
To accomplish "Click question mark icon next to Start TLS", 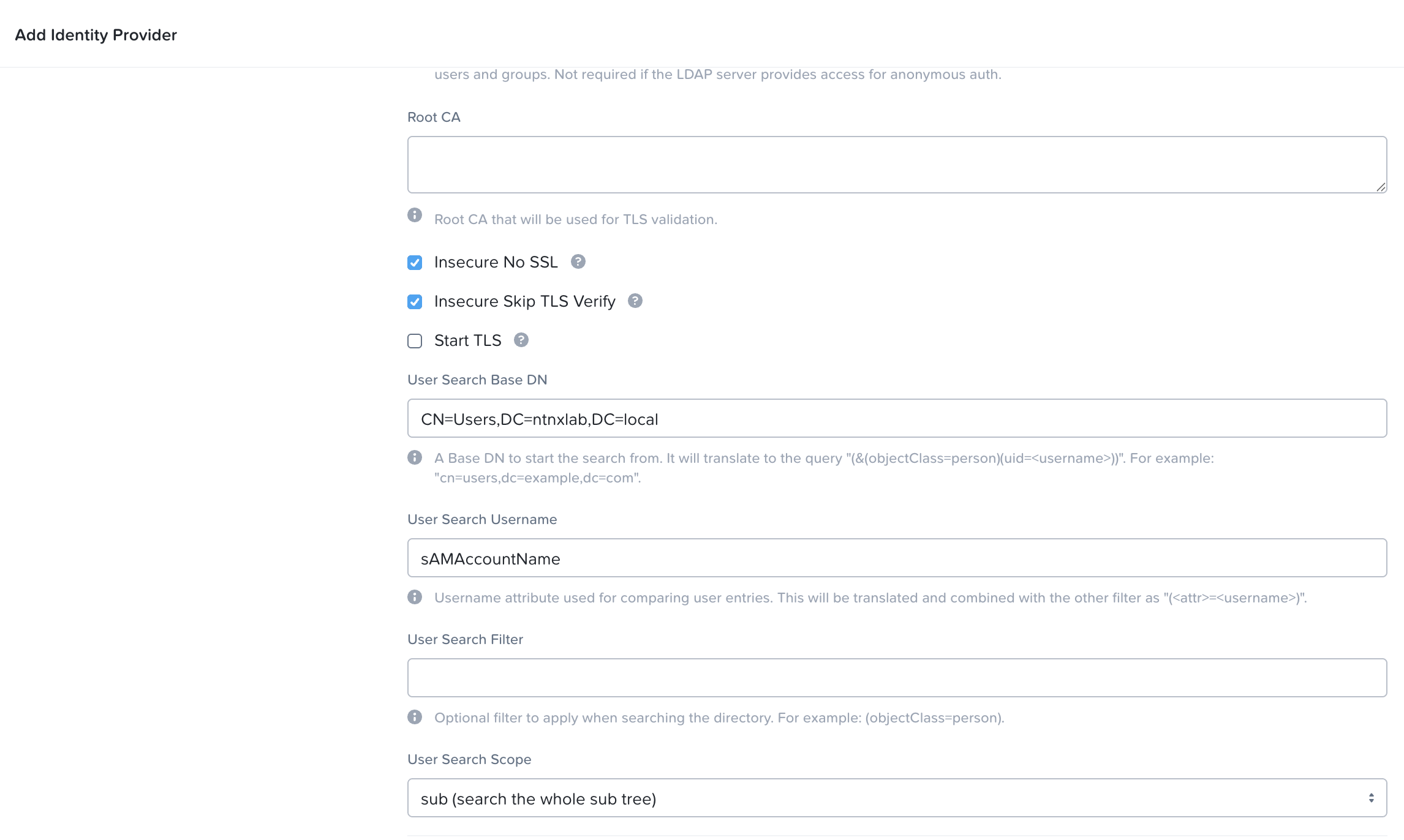I will pyautogui.click(x=521, y=340).
